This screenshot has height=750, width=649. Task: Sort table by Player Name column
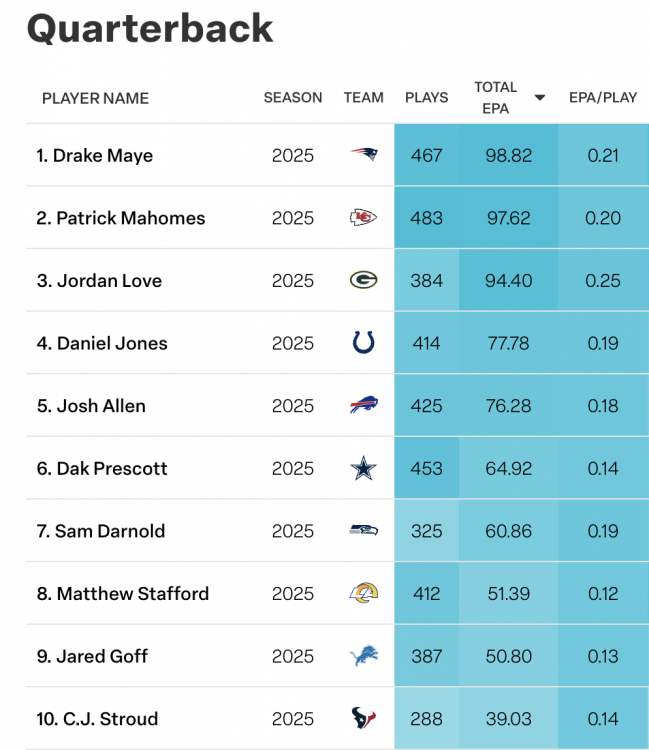[x=95, y=98]
